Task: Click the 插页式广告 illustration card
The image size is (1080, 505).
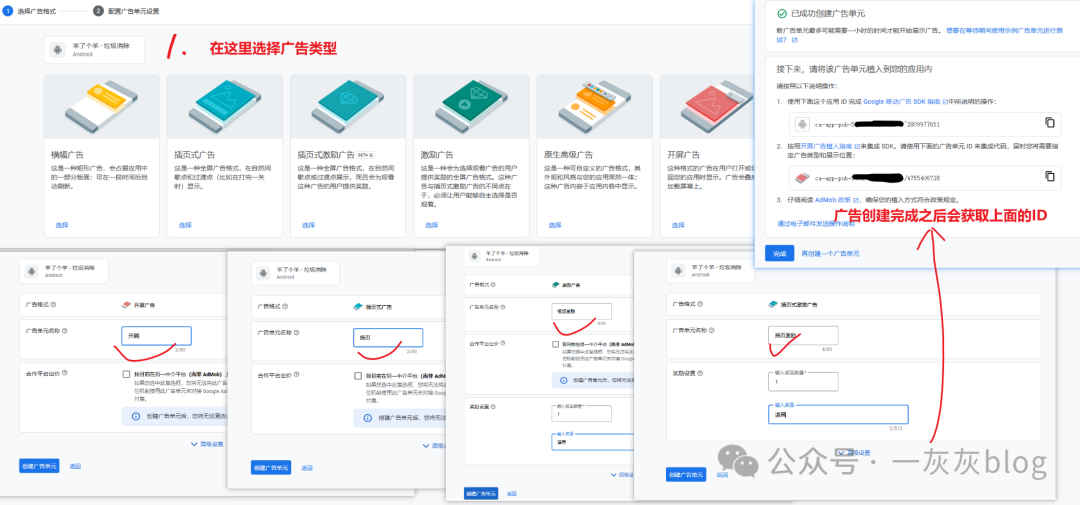Action: [x=225, y=107]
